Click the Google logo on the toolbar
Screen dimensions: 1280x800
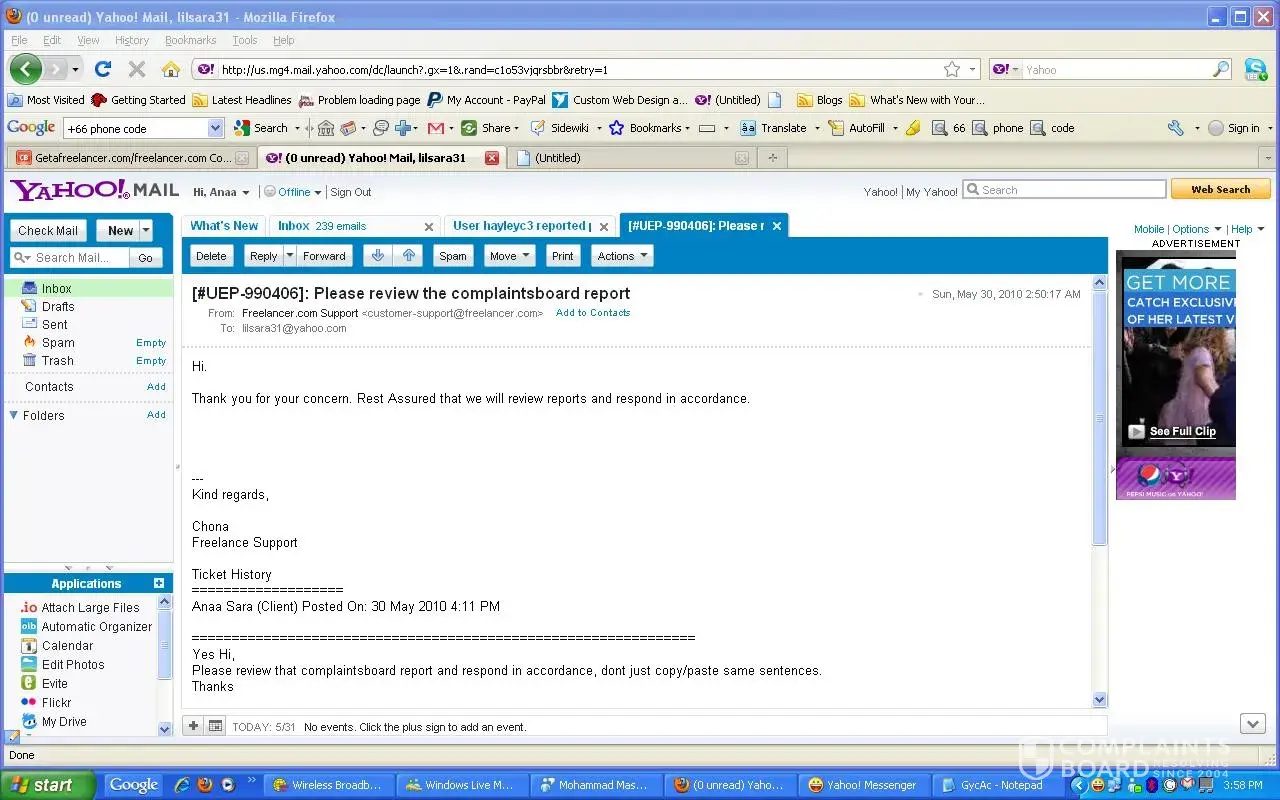coord(31,128)
